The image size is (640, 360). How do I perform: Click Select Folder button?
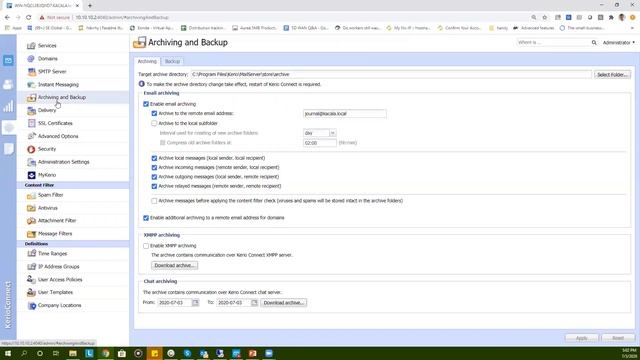[x=612, y=75]
